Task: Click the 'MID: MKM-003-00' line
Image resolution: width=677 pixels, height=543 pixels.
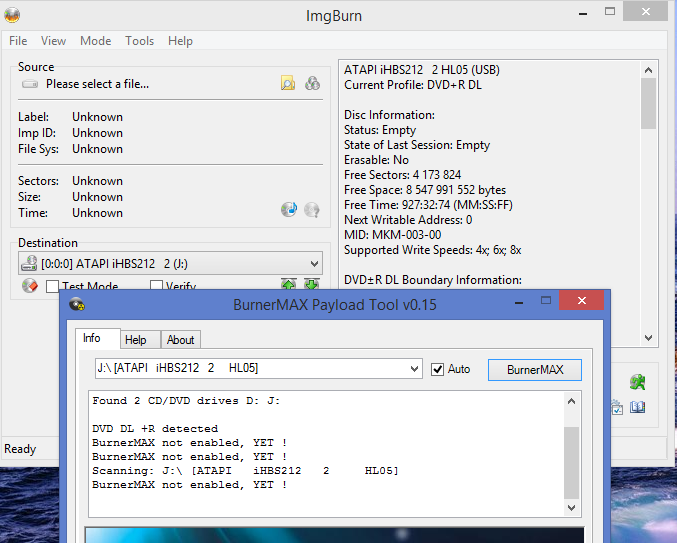Action: coord(392,235)
